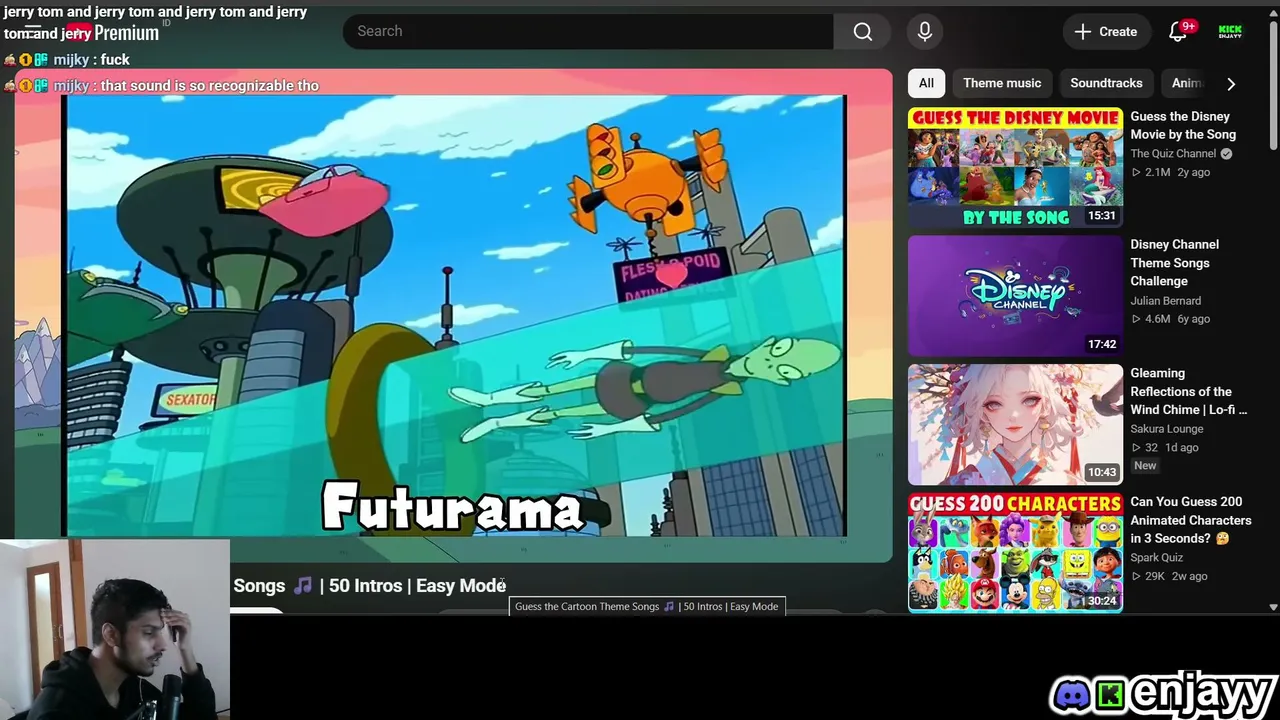Start voice search with the microphone icon

[x=925, y=31]
